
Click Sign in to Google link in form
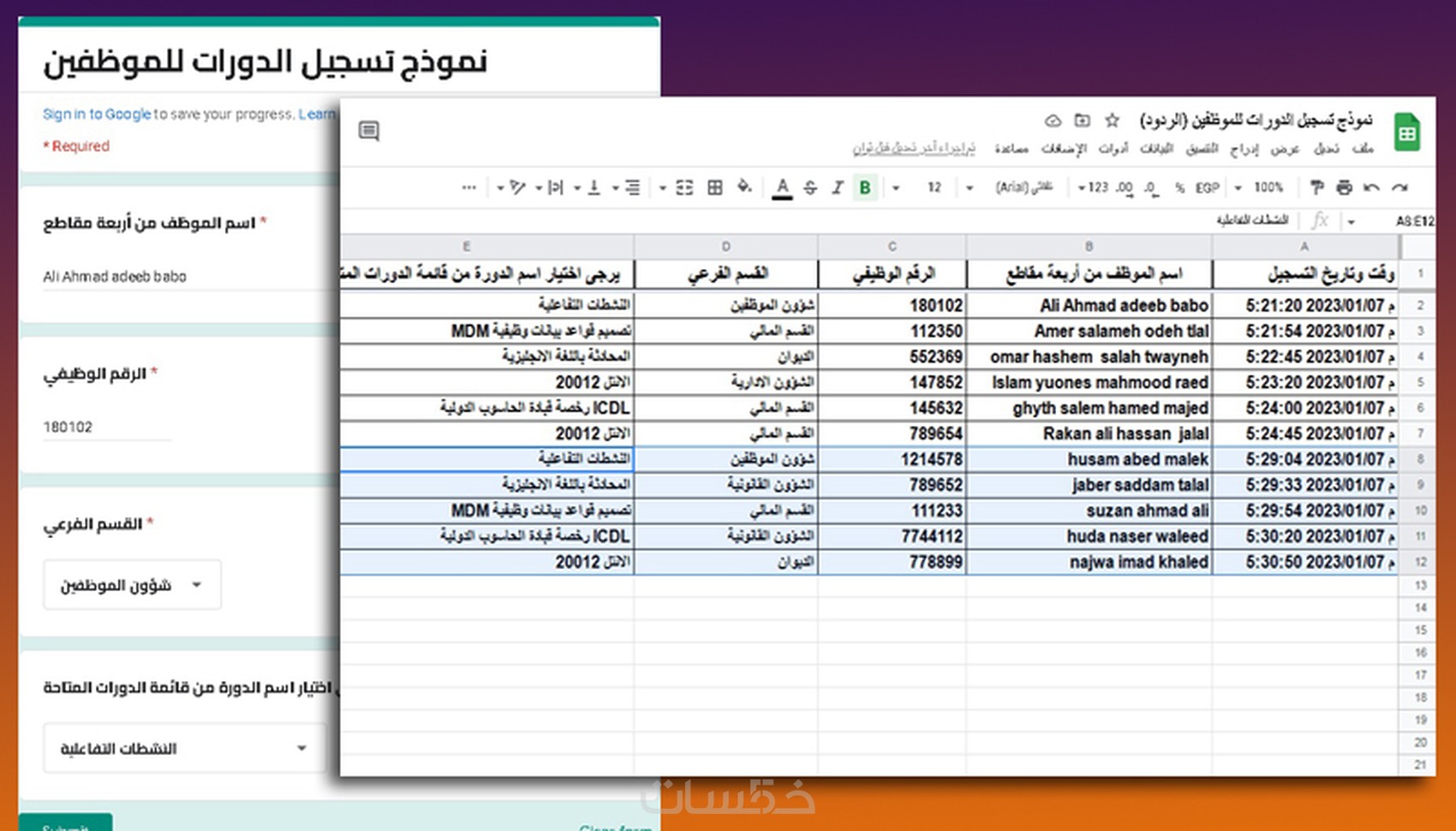pyautogui.click(x=97, y=114)
